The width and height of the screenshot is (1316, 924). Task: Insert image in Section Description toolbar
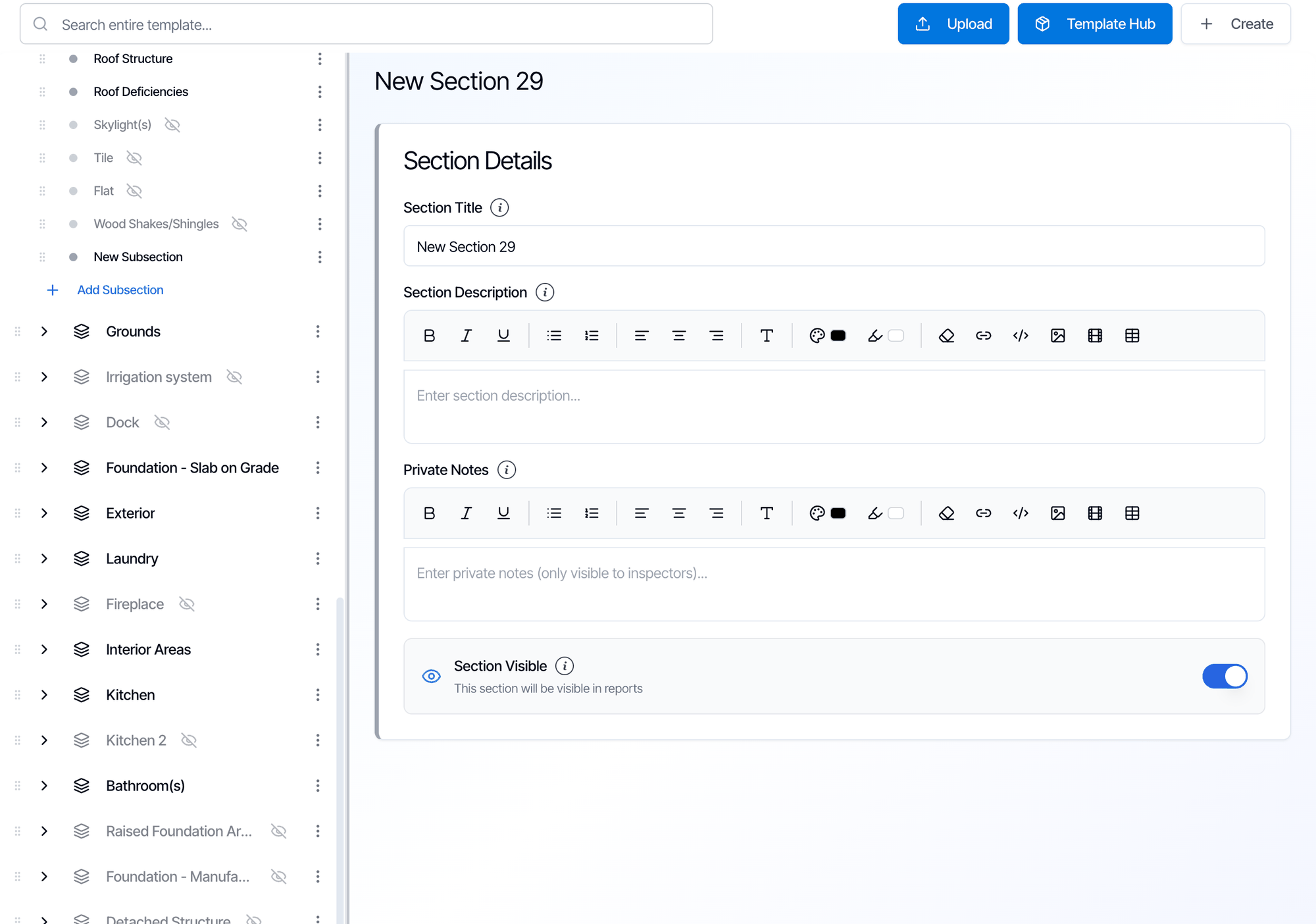coord(1058,336)
